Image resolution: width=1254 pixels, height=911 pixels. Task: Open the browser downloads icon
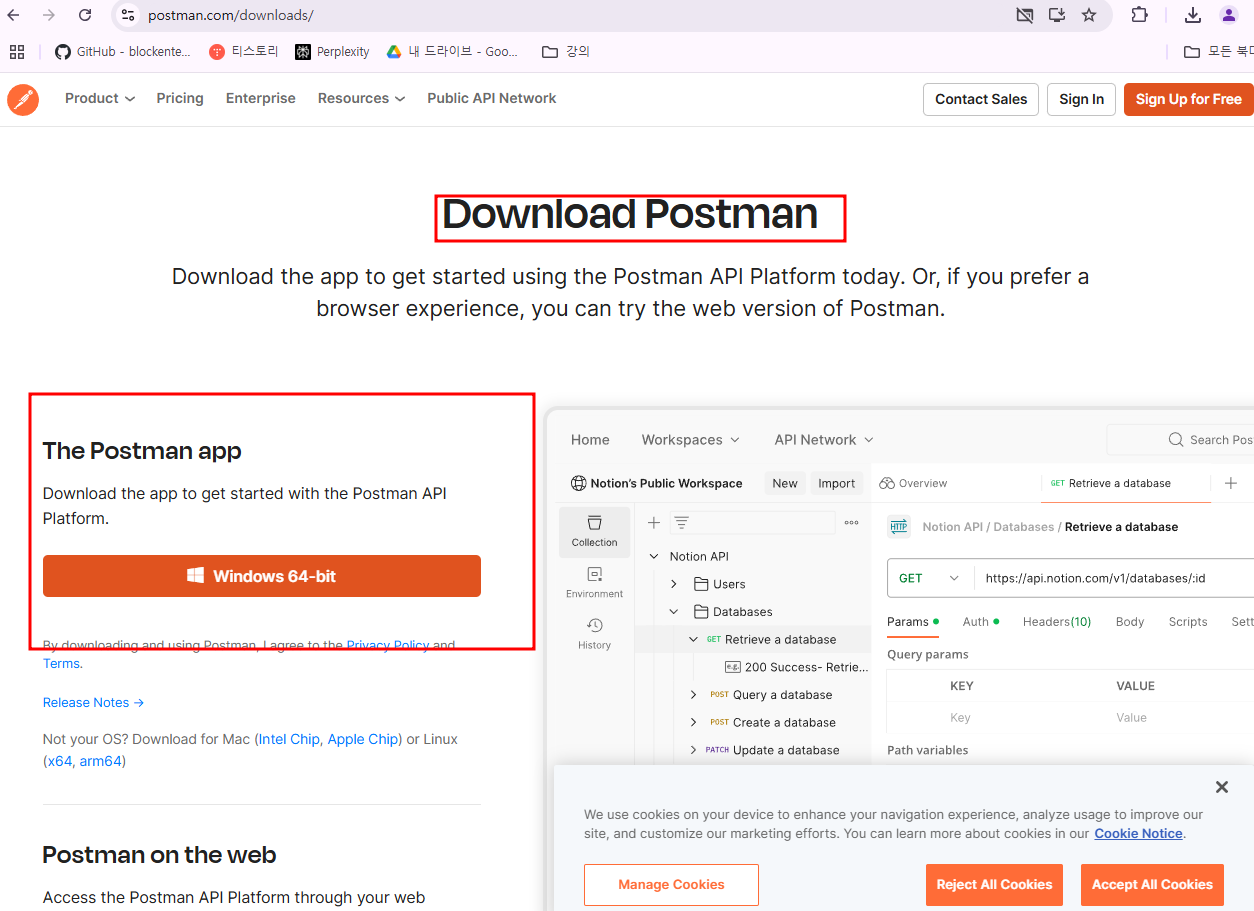tap(1193, 15)
